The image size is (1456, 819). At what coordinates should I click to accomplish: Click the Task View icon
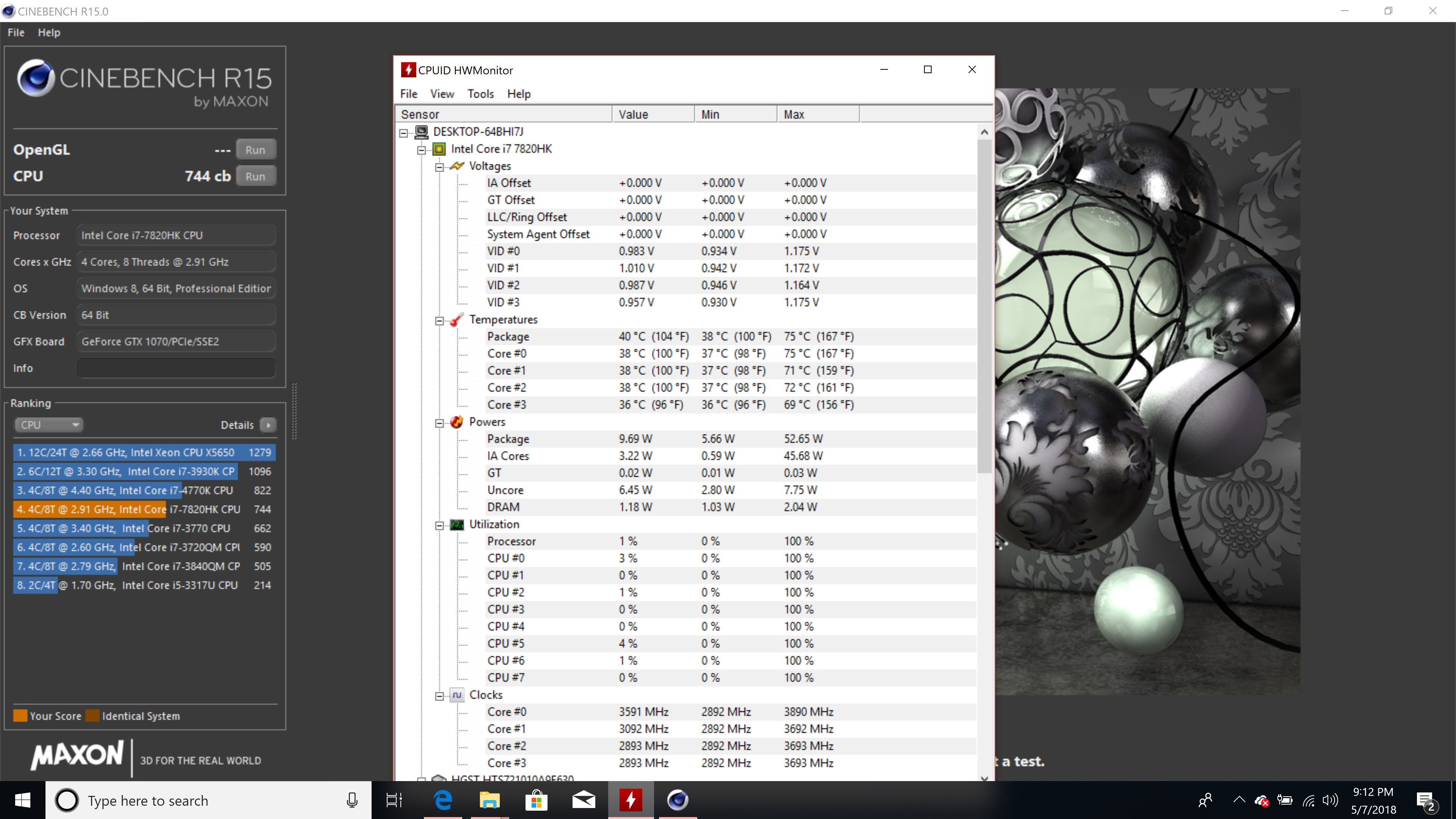click(394, 800)
